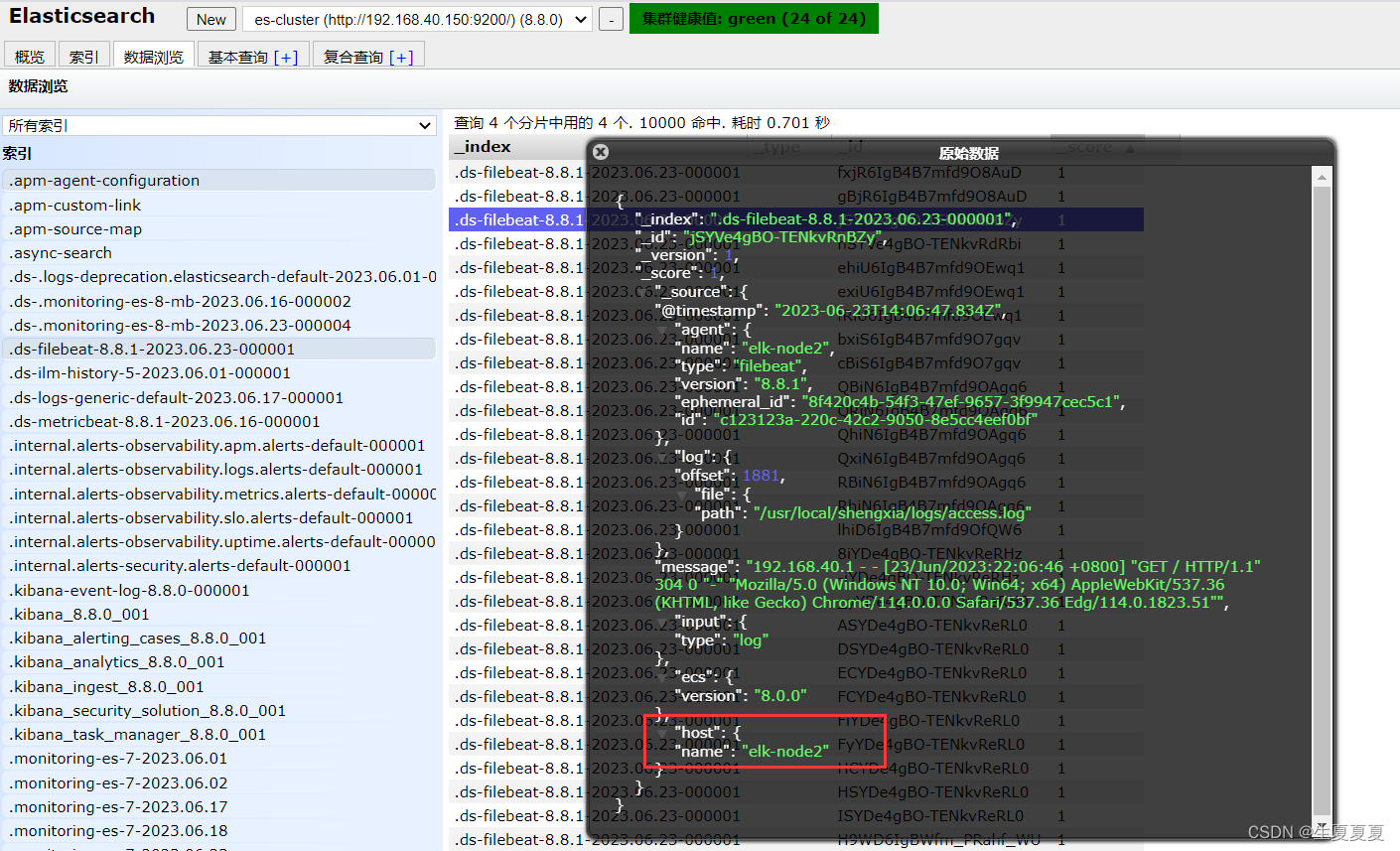This screenshot has height=851, width=1400.
Task: Collapse the "file" JSON node
Action: (x=682, y=494)
